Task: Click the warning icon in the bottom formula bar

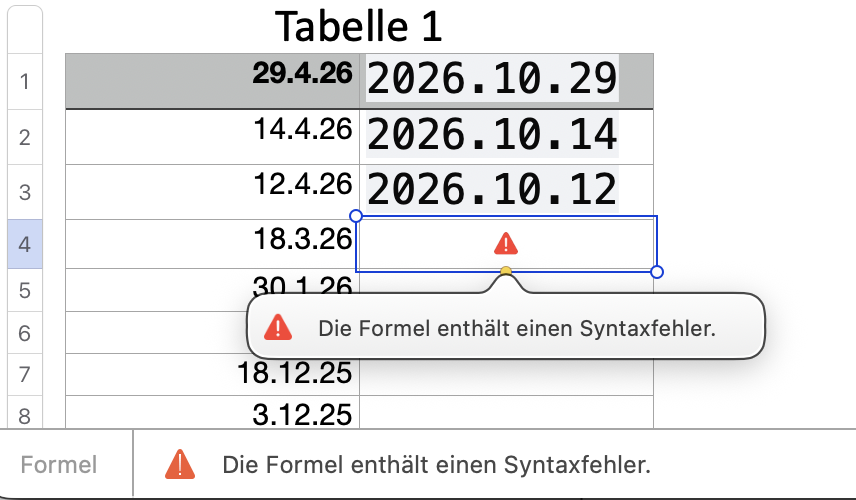Action: [180, 464]
